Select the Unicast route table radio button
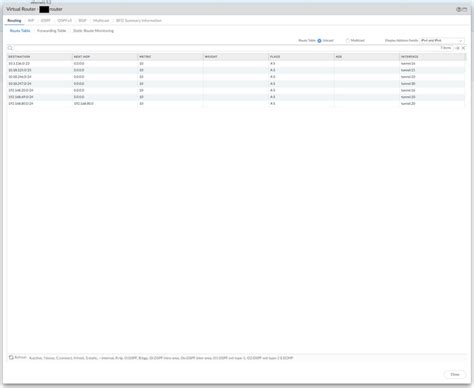 (319, 41)
